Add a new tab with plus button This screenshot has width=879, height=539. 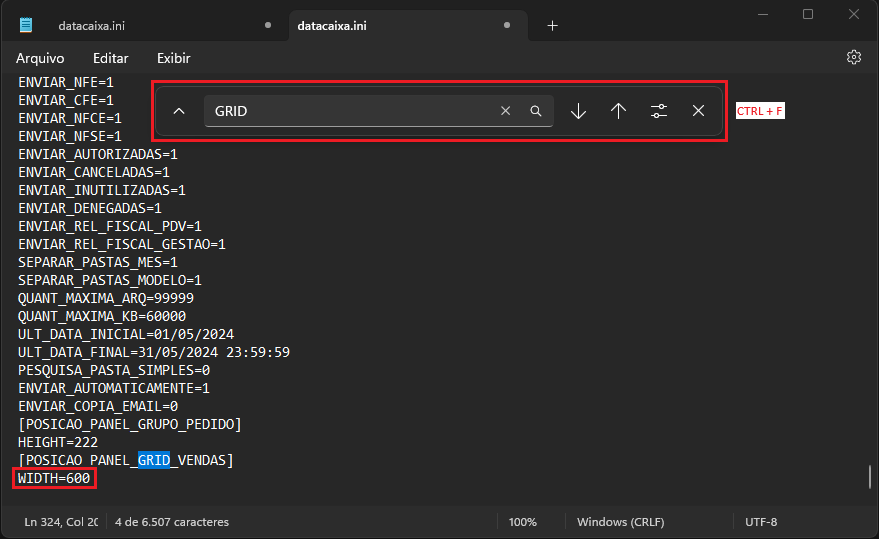click(552, 25)
